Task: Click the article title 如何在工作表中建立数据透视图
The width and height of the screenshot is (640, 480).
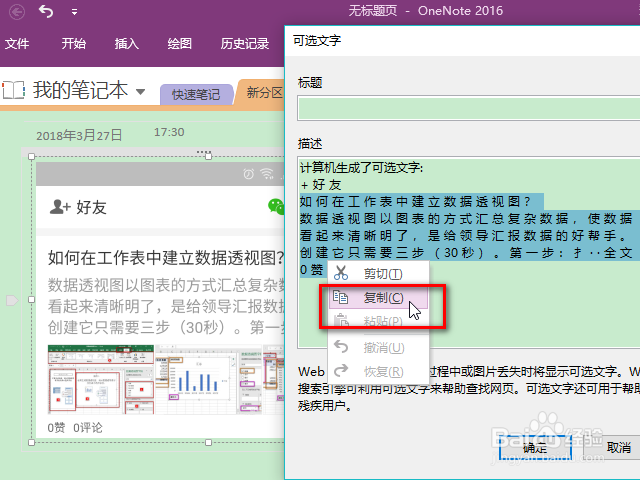Action: (x=166, y=258)
